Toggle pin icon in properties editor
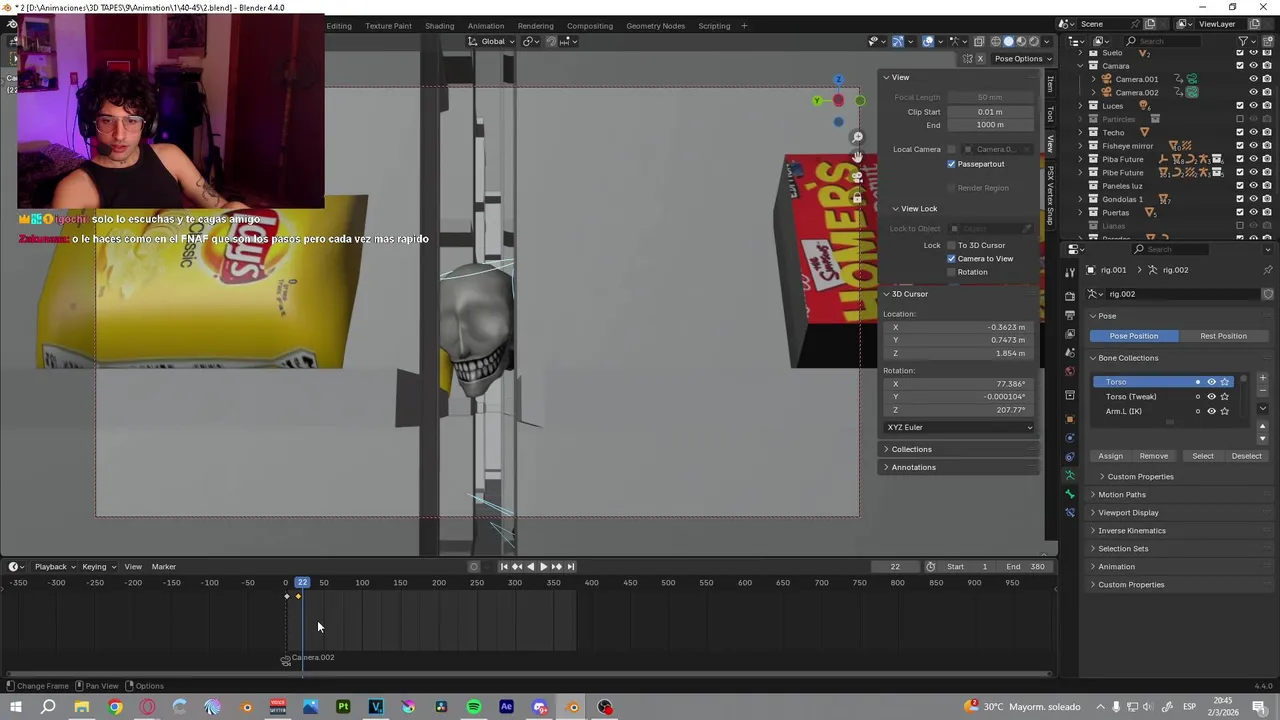Viewport: 1280px width, 720px height. [x=1268, y=270]
